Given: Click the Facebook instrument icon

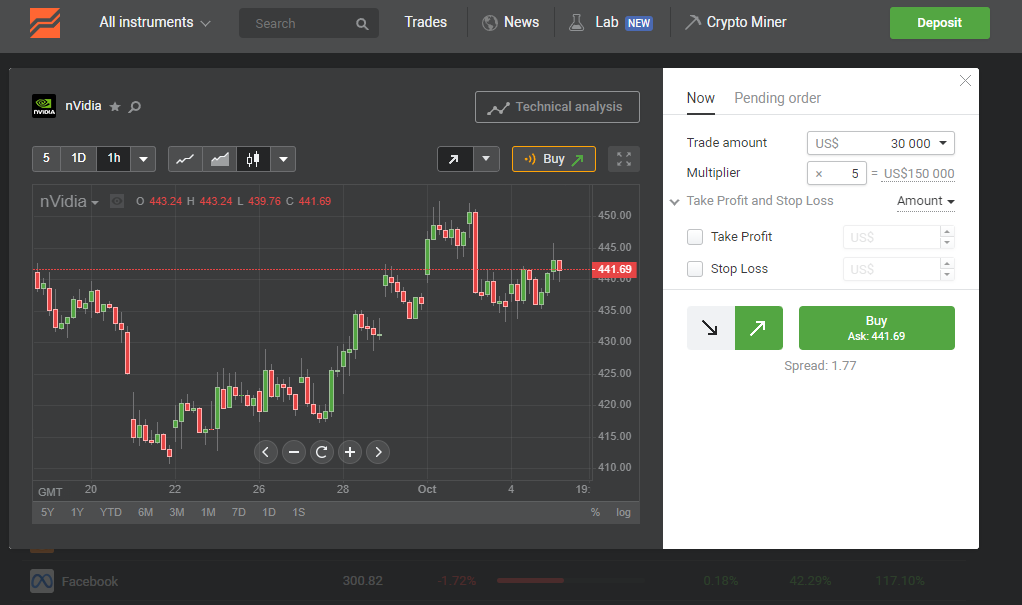Looking at the screenshot, I should 42,581.
